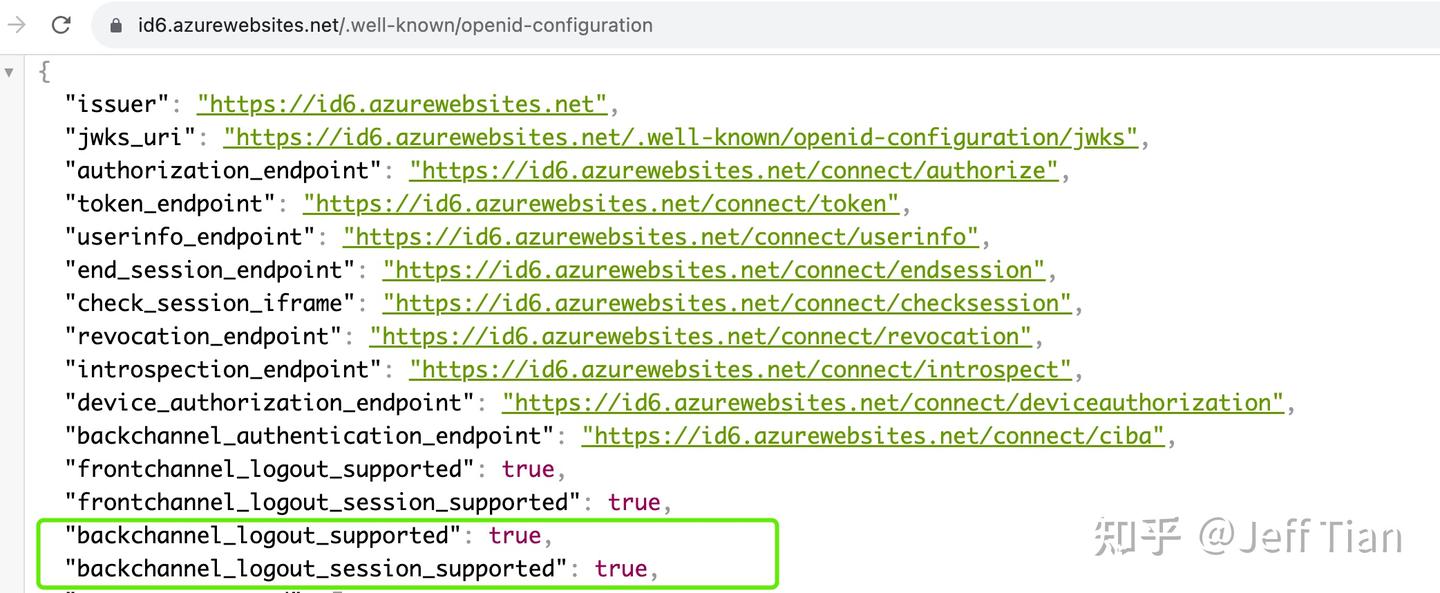
Task: Click the padlock site security icon
Action: [x=116, y=26]
